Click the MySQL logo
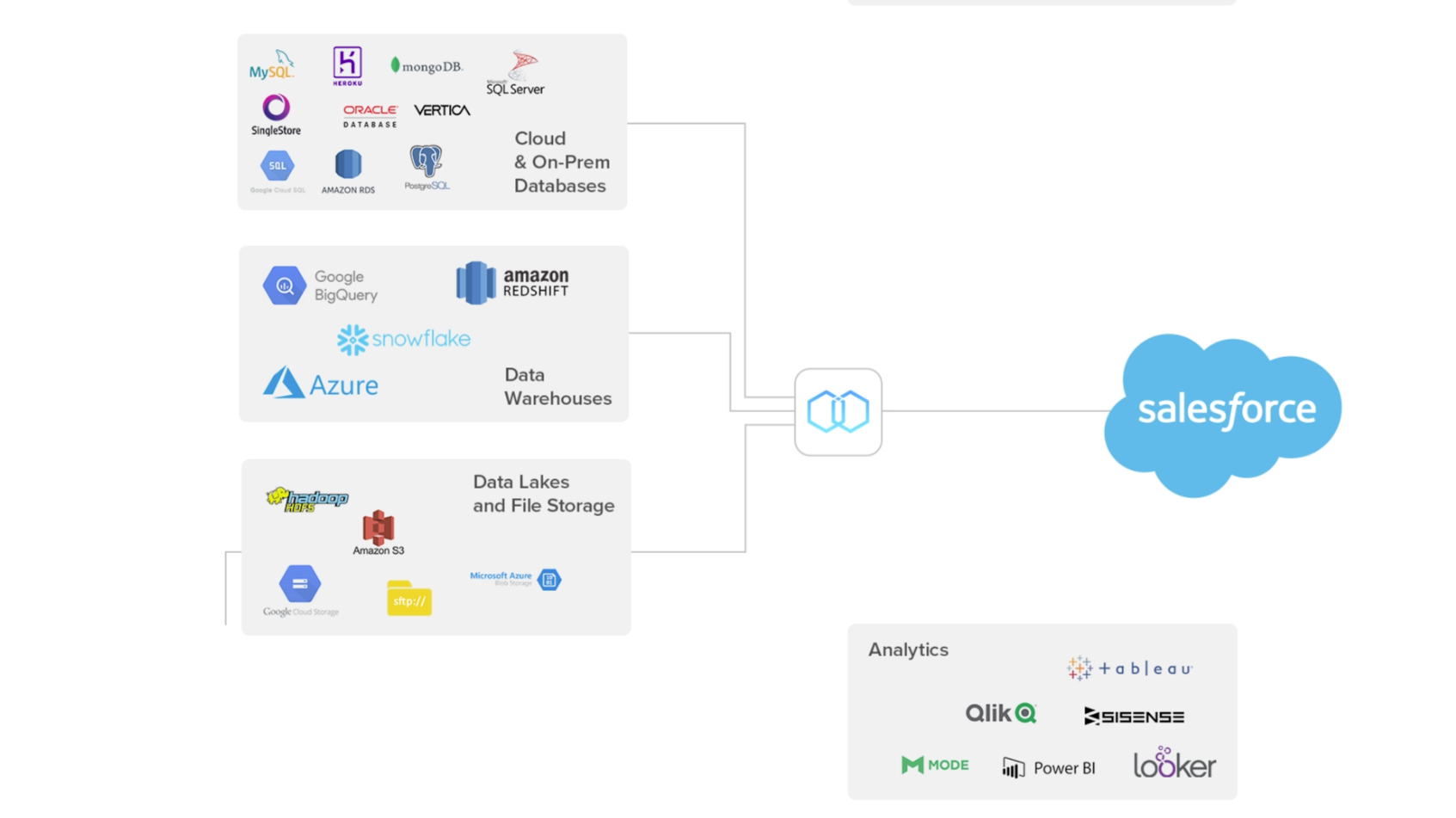 [272, 64]
